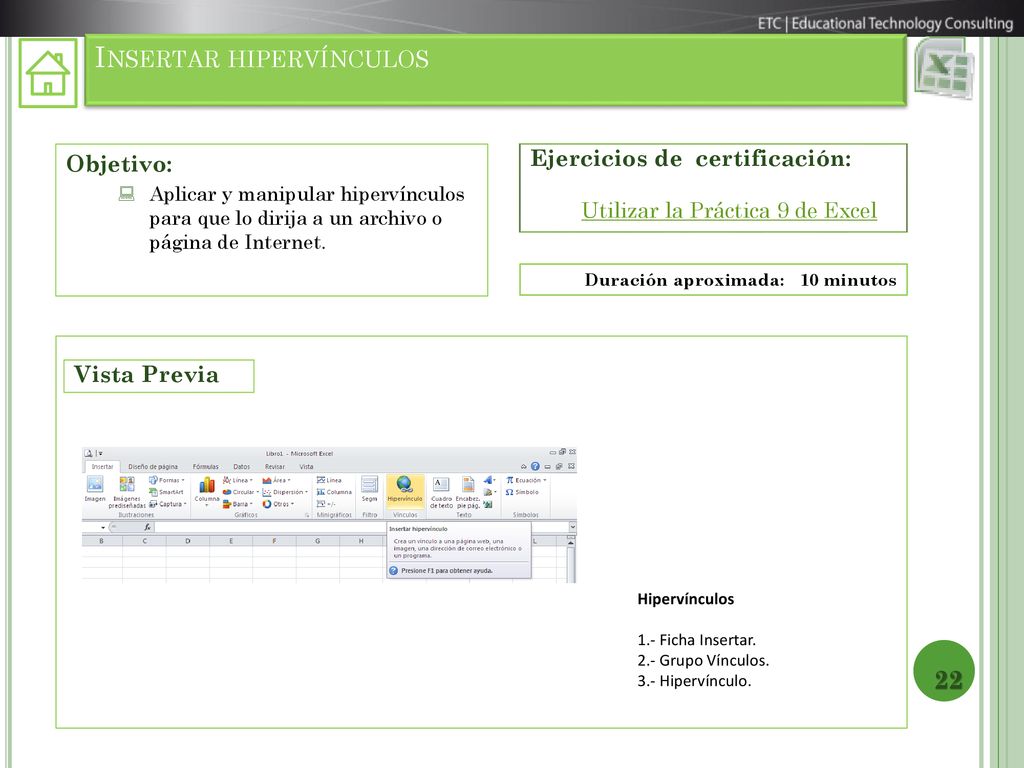Click the Excel logo icon at top right

tap(944, 69)
